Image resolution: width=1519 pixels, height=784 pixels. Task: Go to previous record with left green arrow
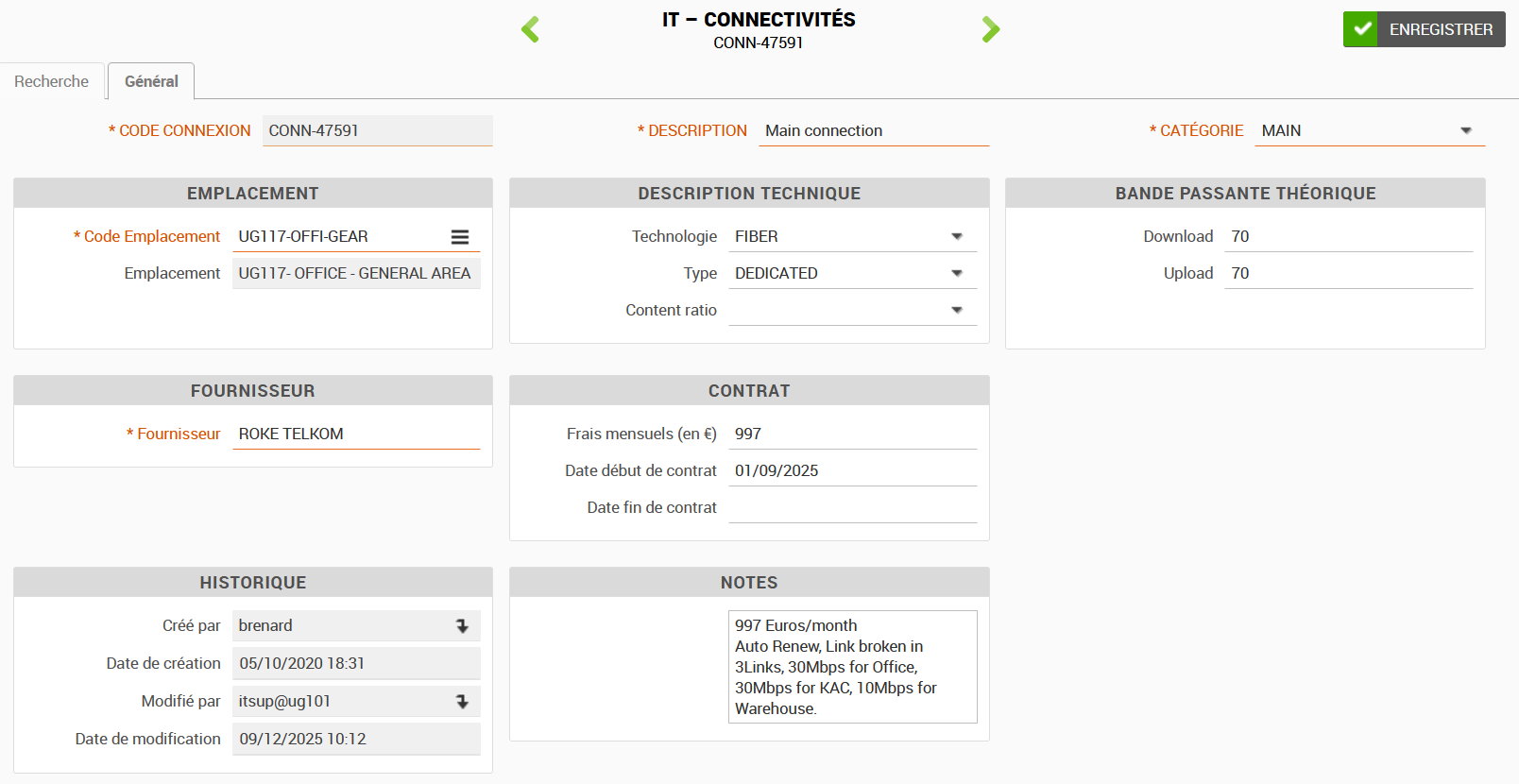[x=530, y=29]
